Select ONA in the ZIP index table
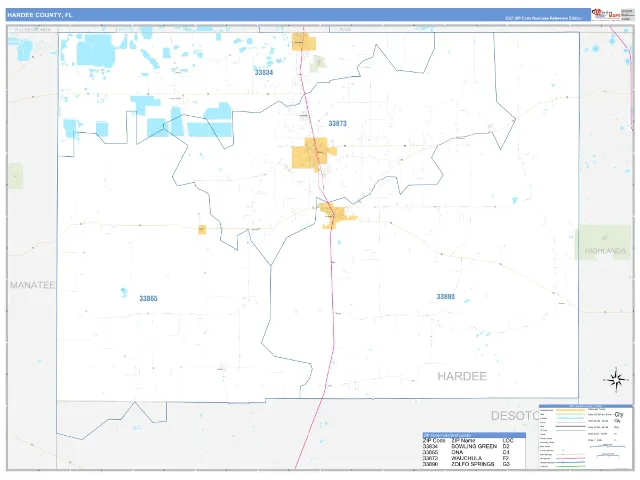The image size is (640, 480). 457,452
